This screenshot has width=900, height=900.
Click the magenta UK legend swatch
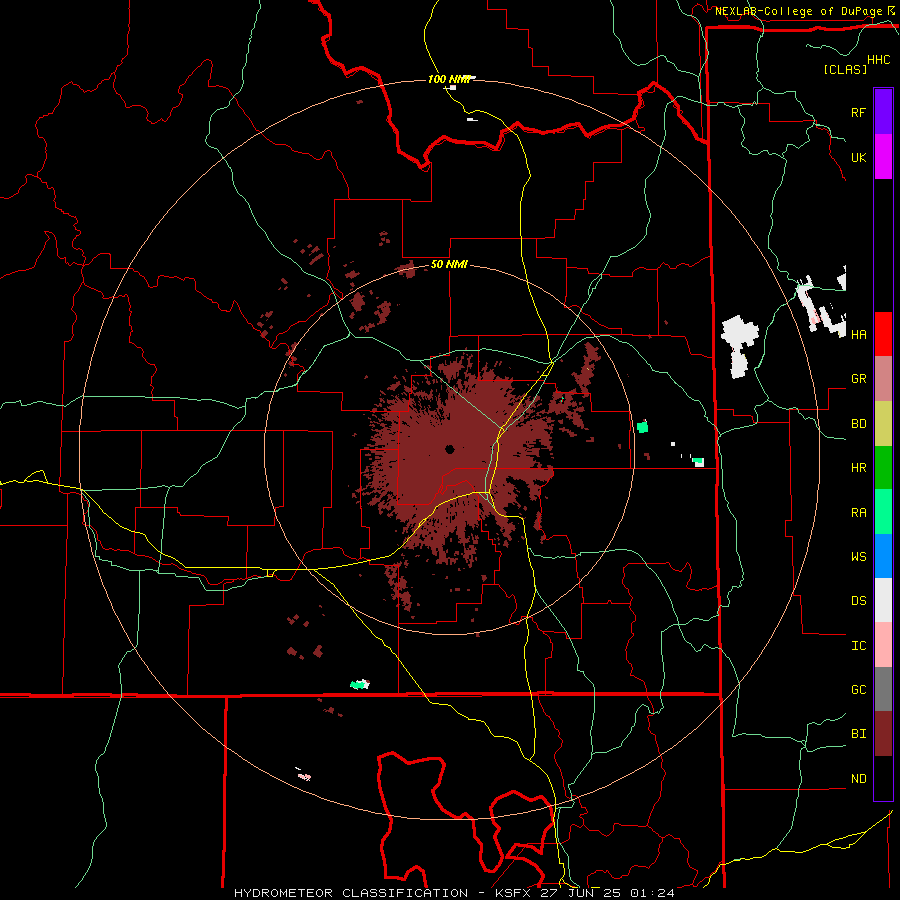pos(883,157)
